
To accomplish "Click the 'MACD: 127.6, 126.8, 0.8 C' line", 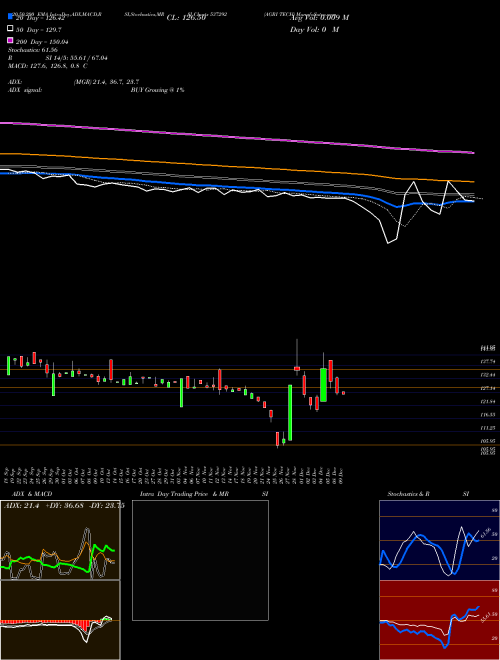I will (x=48, y=66).
